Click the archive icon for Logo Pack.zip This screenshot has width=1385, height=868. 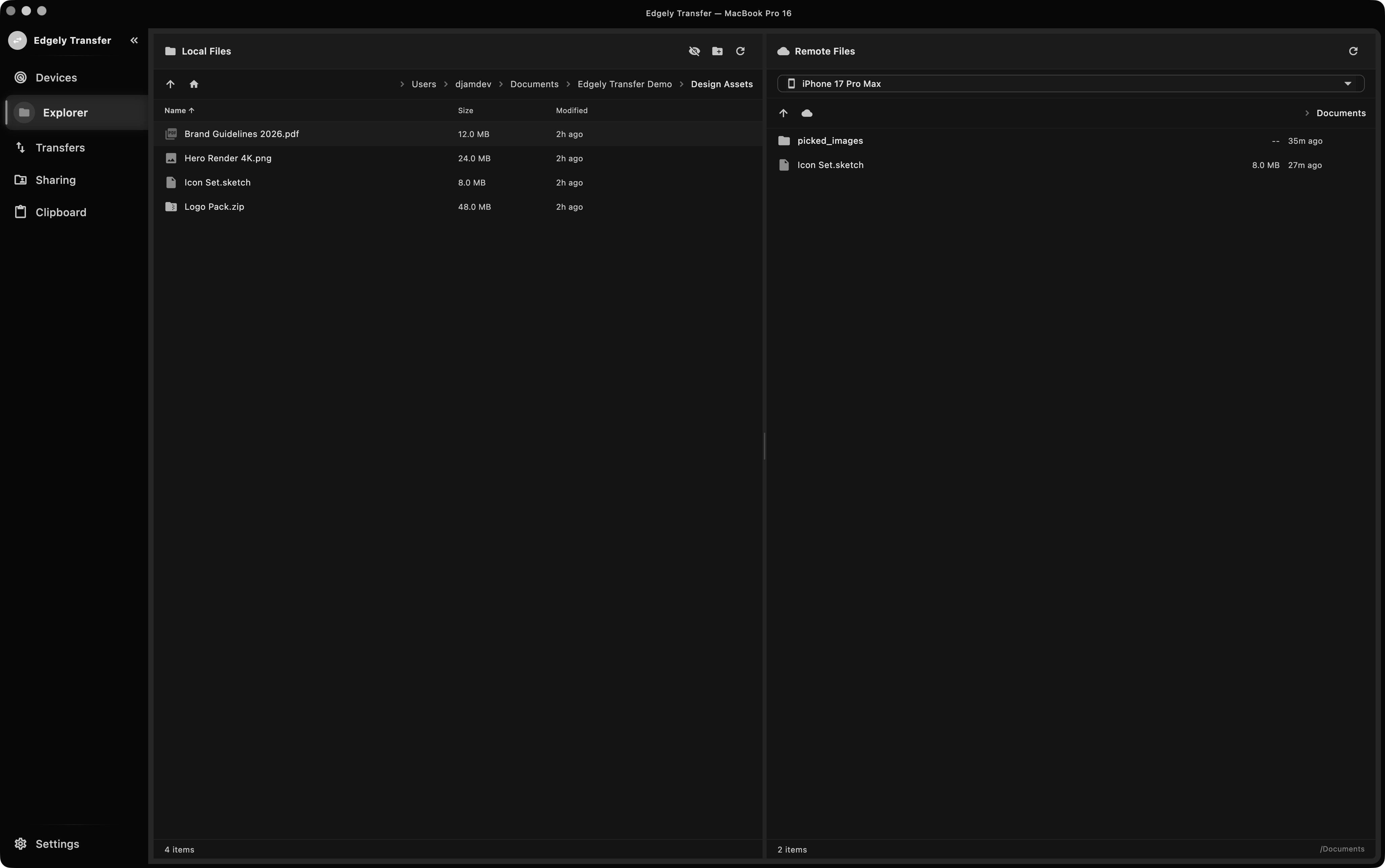pyautogui.click(x=170, y=207)
